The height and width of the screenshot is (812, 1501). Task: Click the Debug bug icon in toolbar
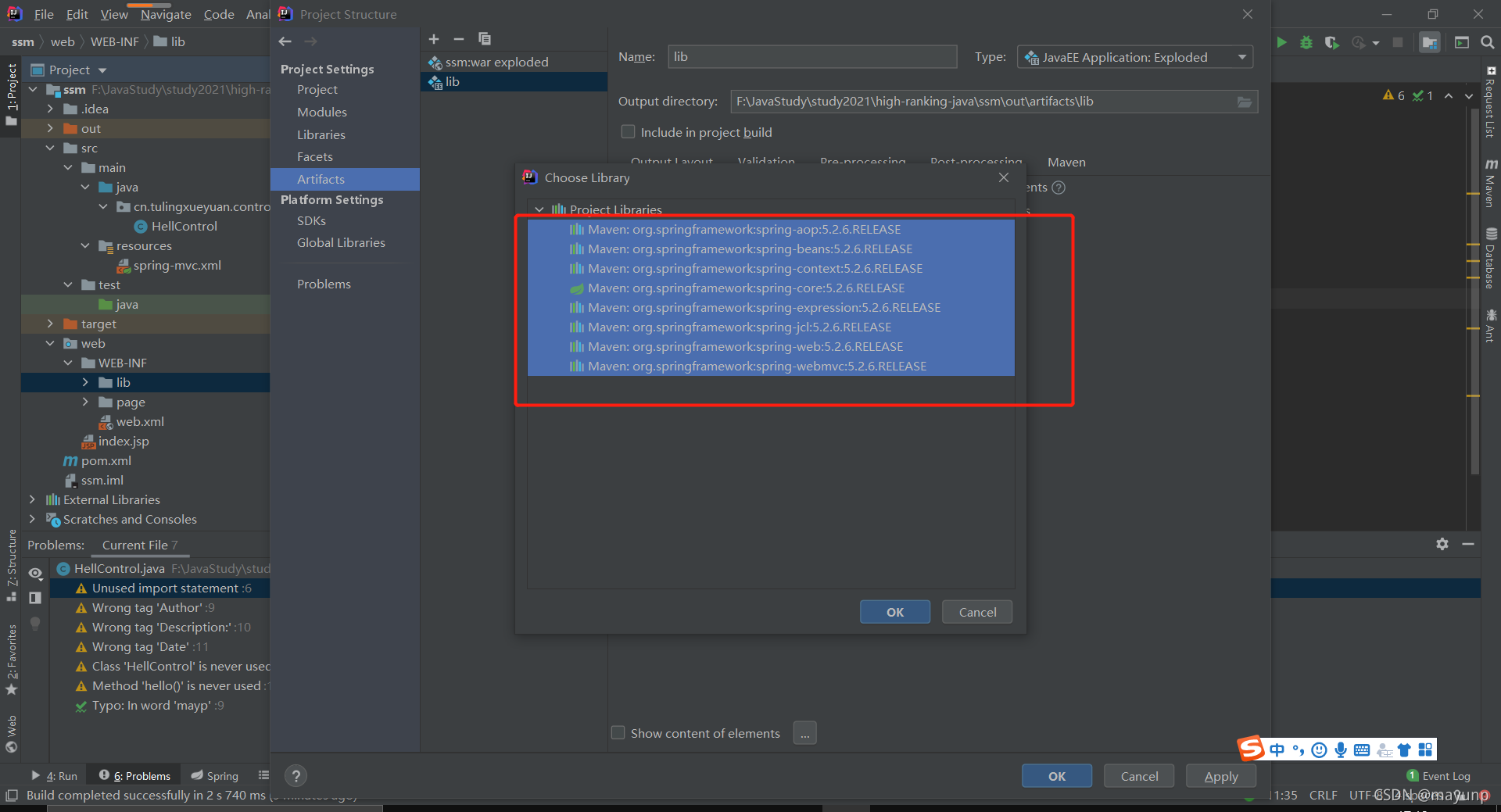click(x=1306, y=42)
